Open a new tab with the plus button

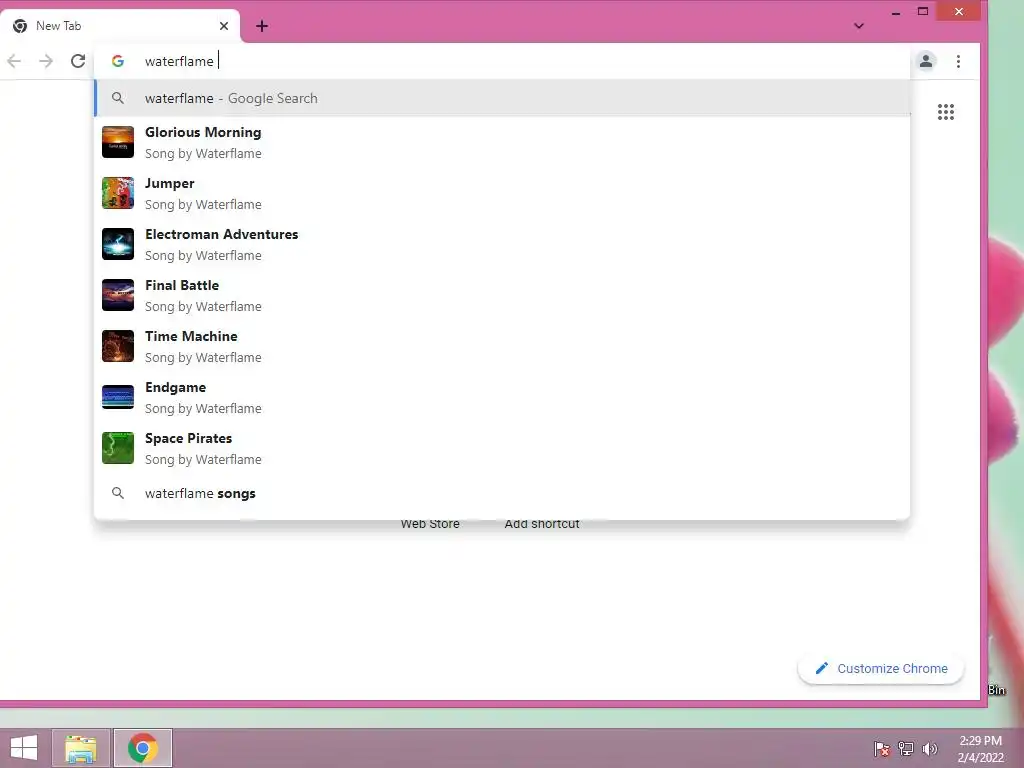pyautogui.click(x=262, y=26)
